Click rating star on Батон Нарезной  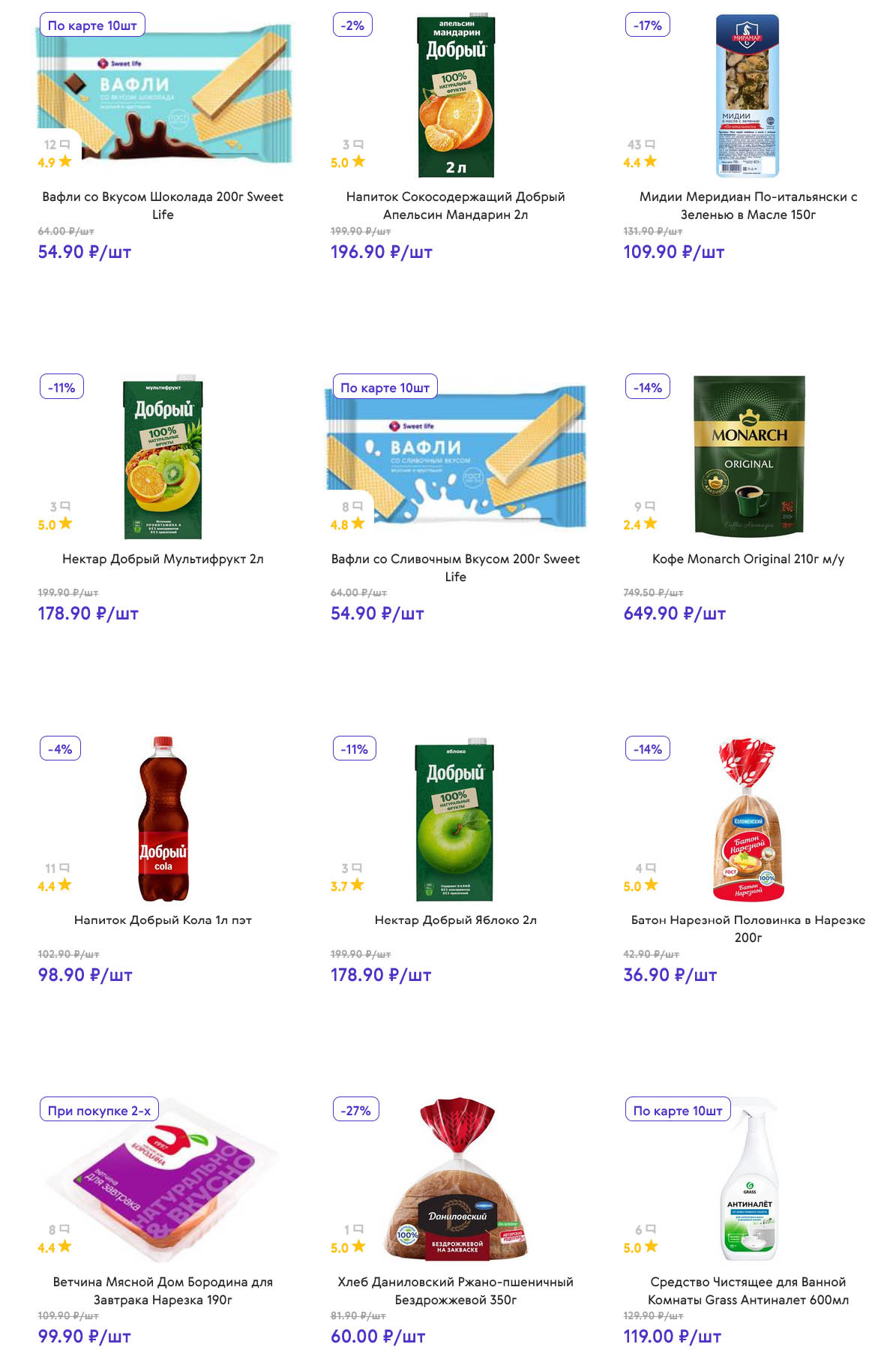click(651, 885)
